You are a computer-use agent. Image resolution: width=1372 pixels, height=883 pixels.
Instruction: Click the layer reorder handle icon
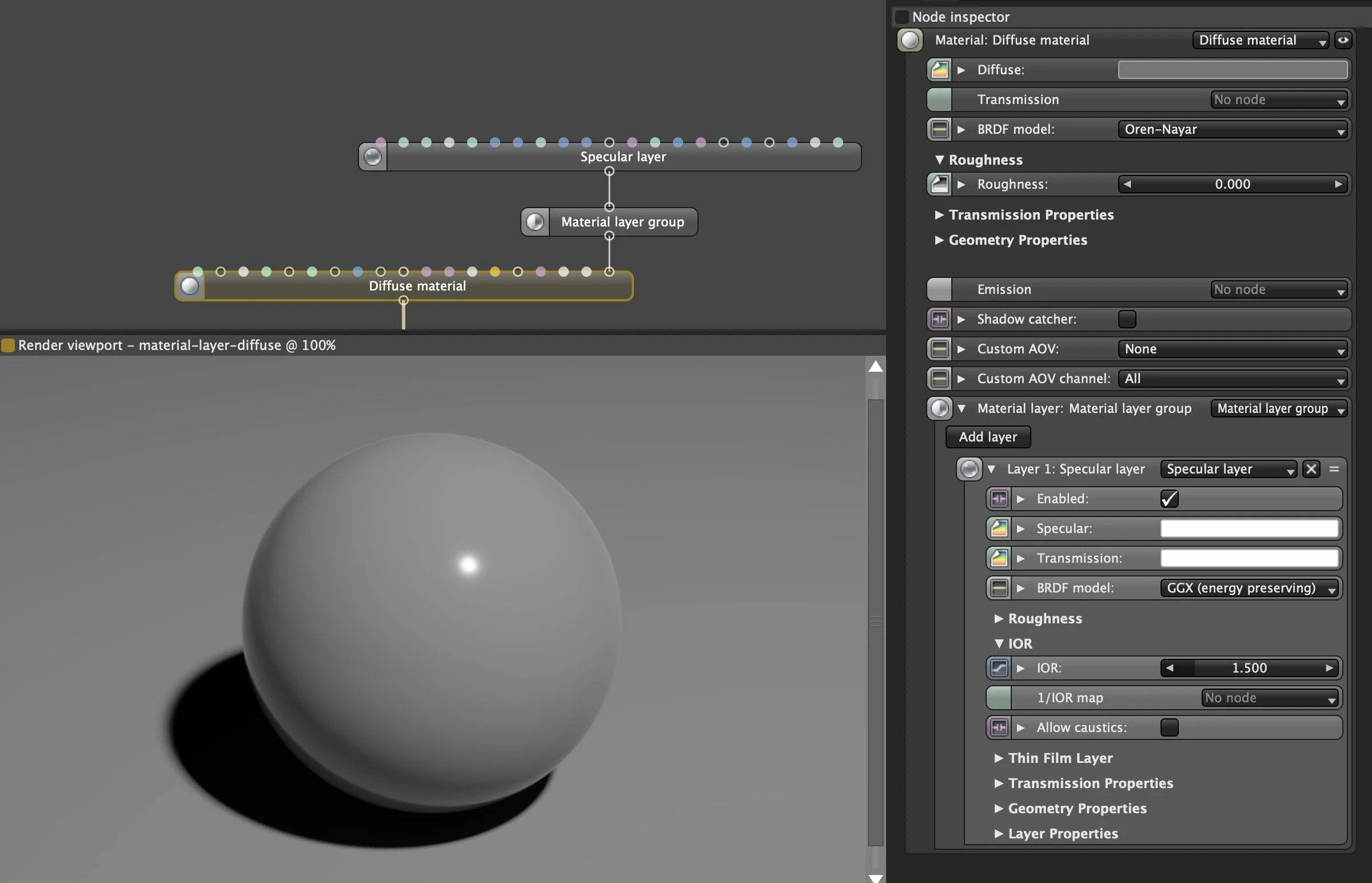click(1334, 469)
